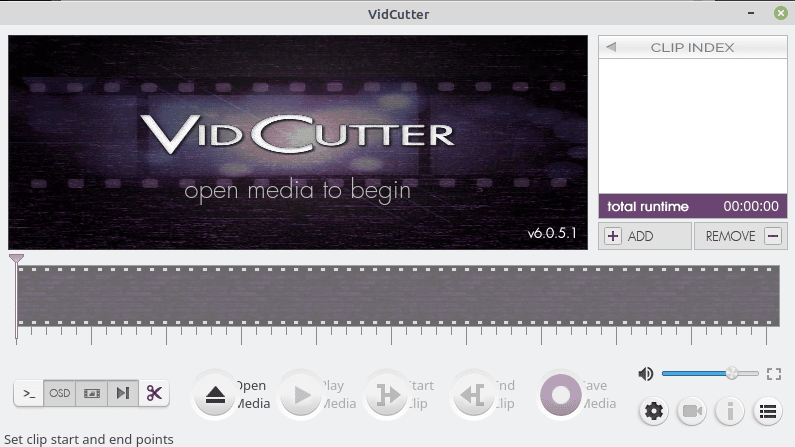Open the console toggle button
This screenshot has height=447, width=795.
point(29,393)
